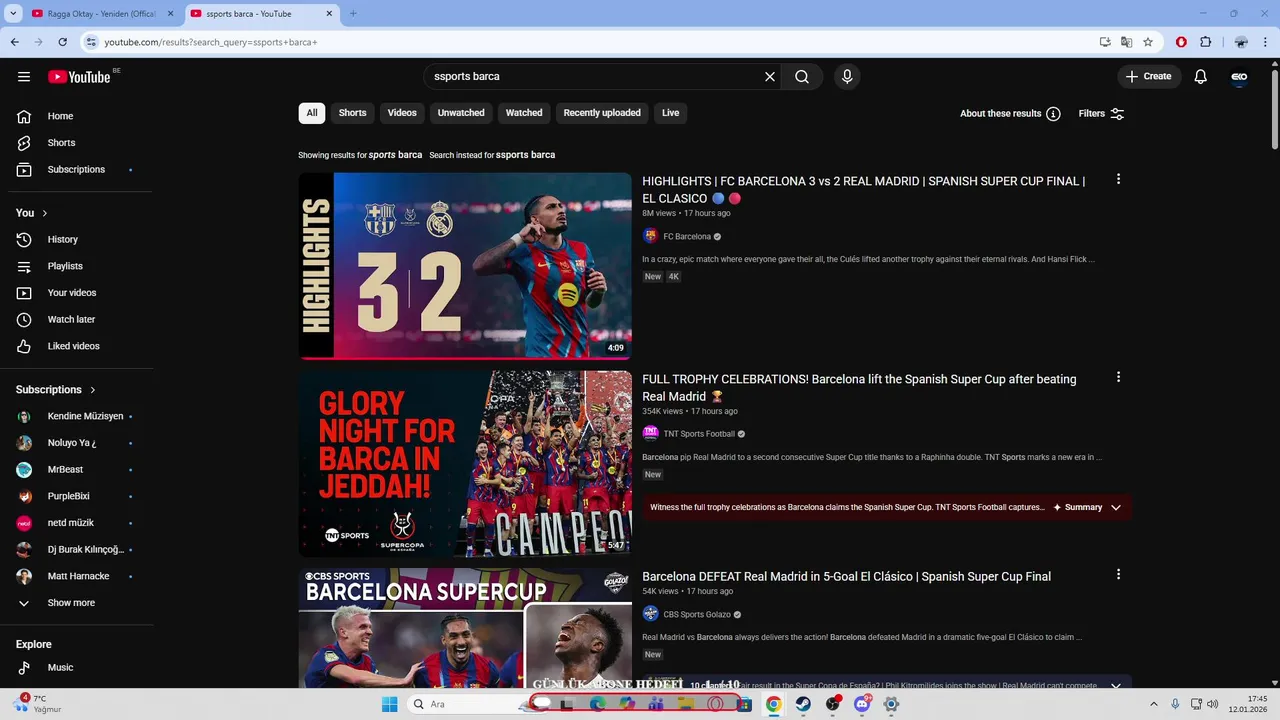Screen dimensions: 1280x720
Task: Open the tab search dropdown arrow
Action: [x=13, y=14]
